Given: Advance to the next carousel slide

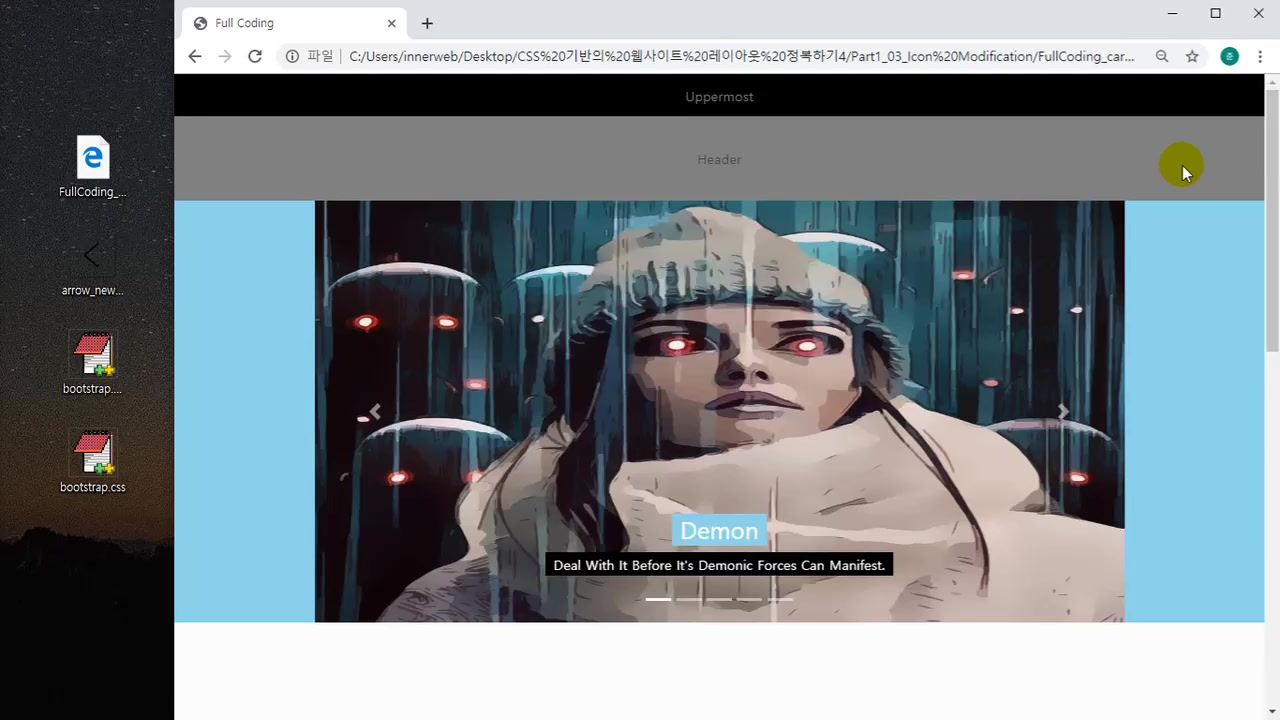Looking at the screenshot, I should click(x=1063, y=411).
